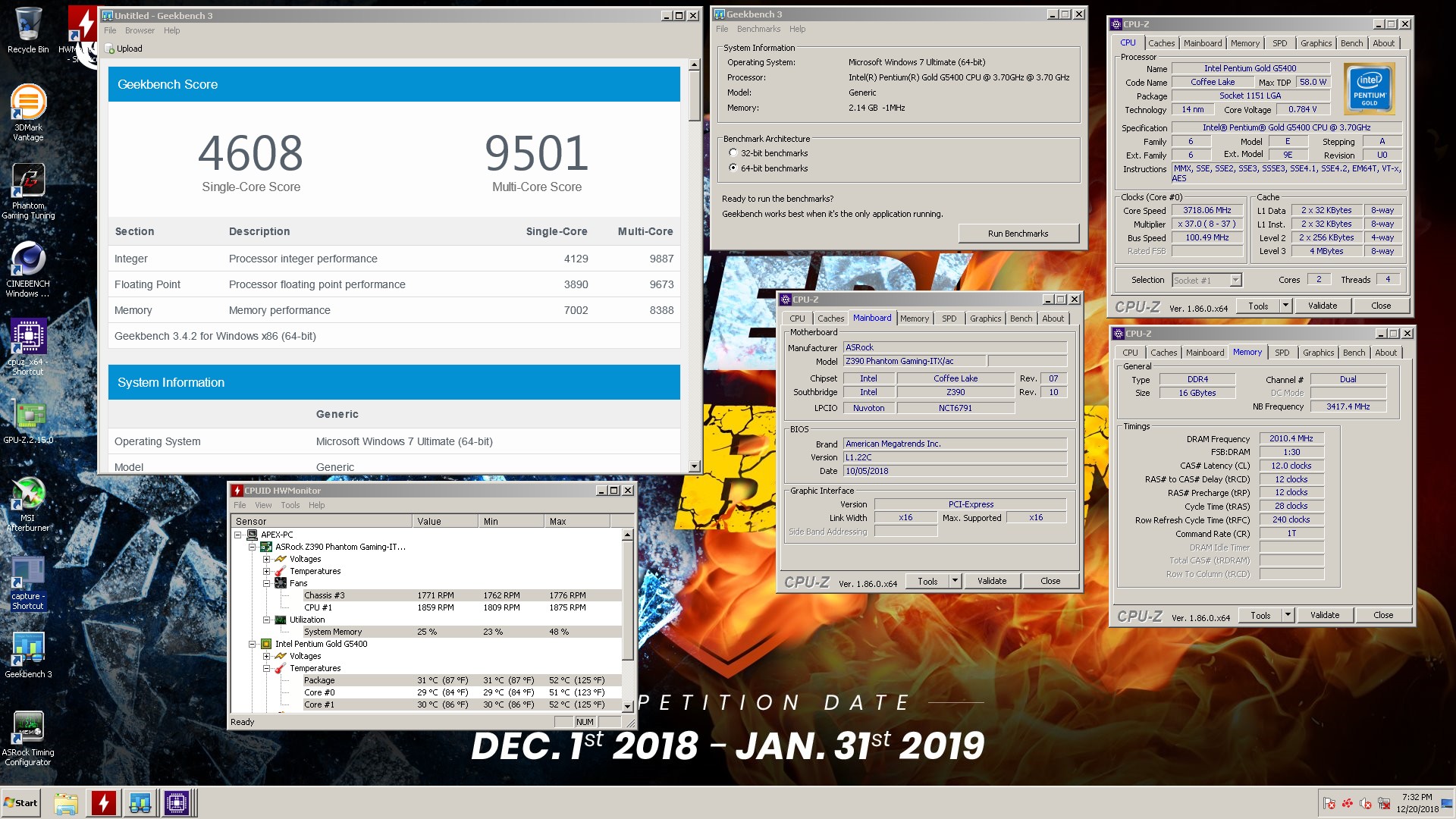The height and width of the screenshot is (819, 1456).
Task: Open MSI Afterburner desktop icon
Action: pos(28,504)
